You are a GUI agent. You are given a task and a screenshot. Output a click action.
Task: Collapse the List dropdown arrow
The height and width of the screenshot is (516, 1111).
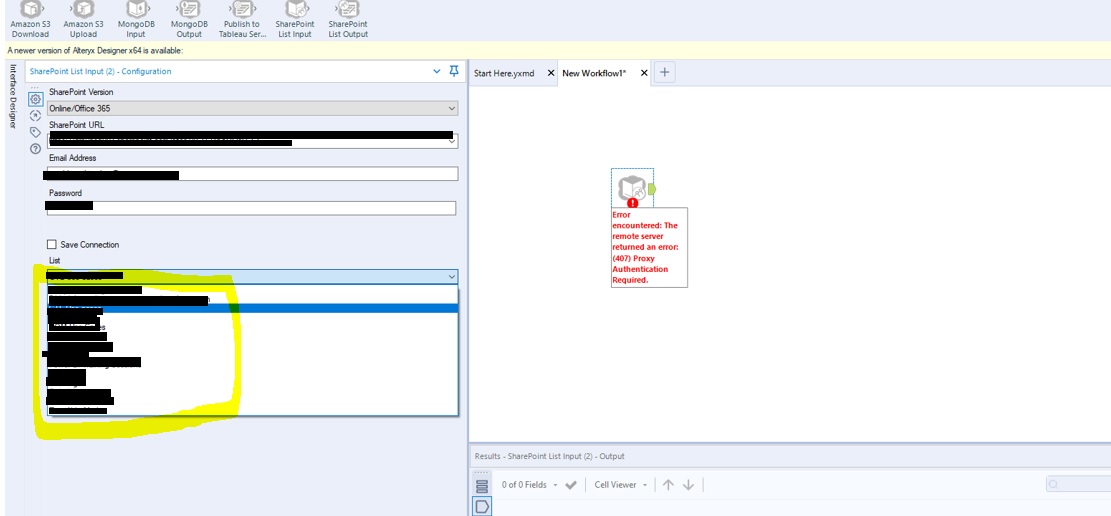tap(451, 276)
